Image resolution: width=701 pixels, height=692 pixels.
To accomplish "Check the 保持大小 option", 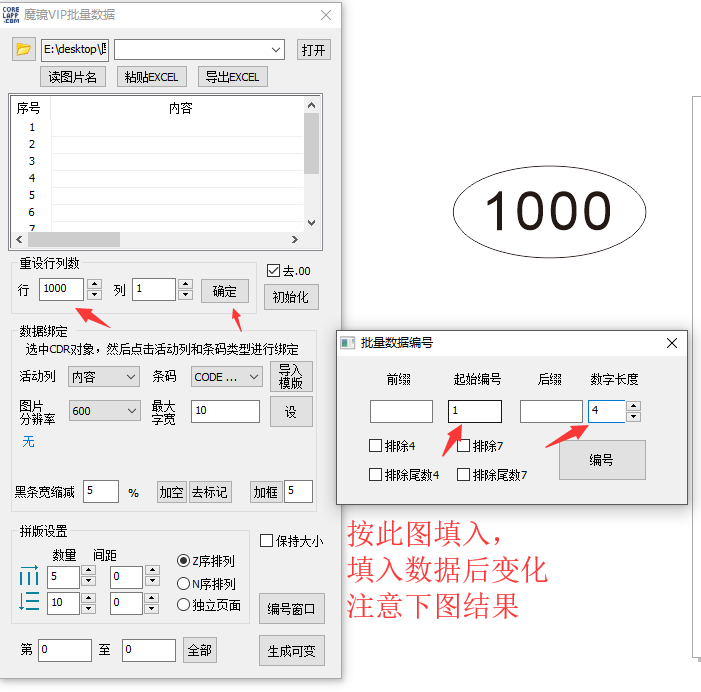I will pyautogui.click(x=266, y=541).
